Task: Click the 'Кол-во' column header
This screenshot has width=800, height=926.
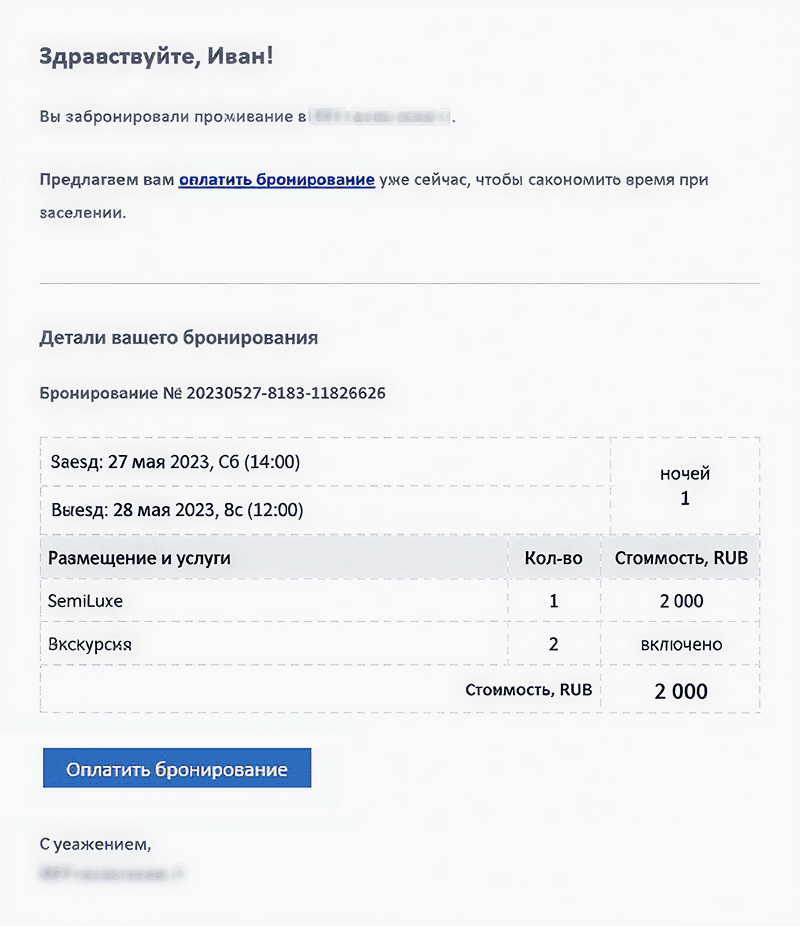Action: coord(553,557)
